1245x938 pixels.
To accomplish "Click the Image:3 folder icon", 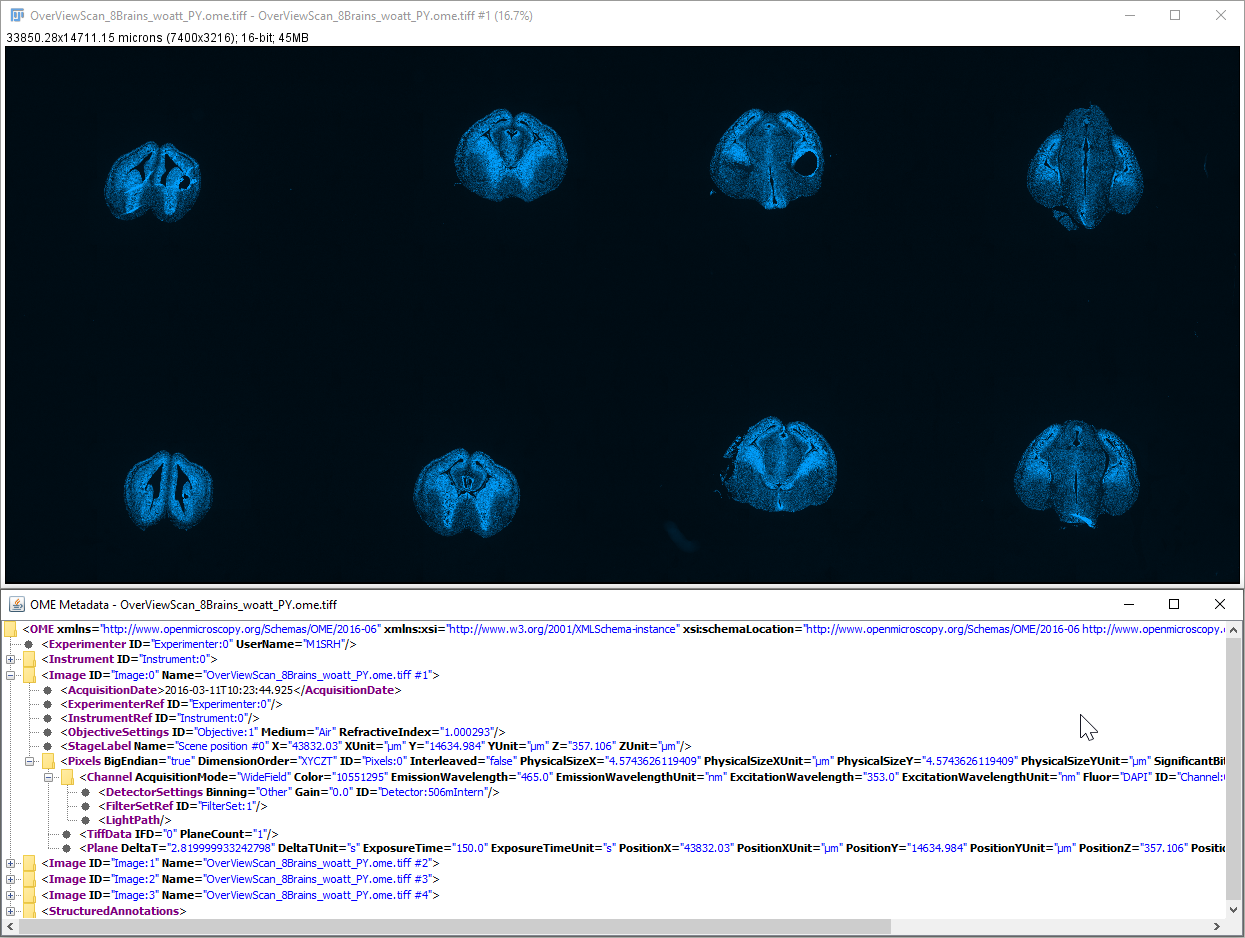I will click(29, 895).
